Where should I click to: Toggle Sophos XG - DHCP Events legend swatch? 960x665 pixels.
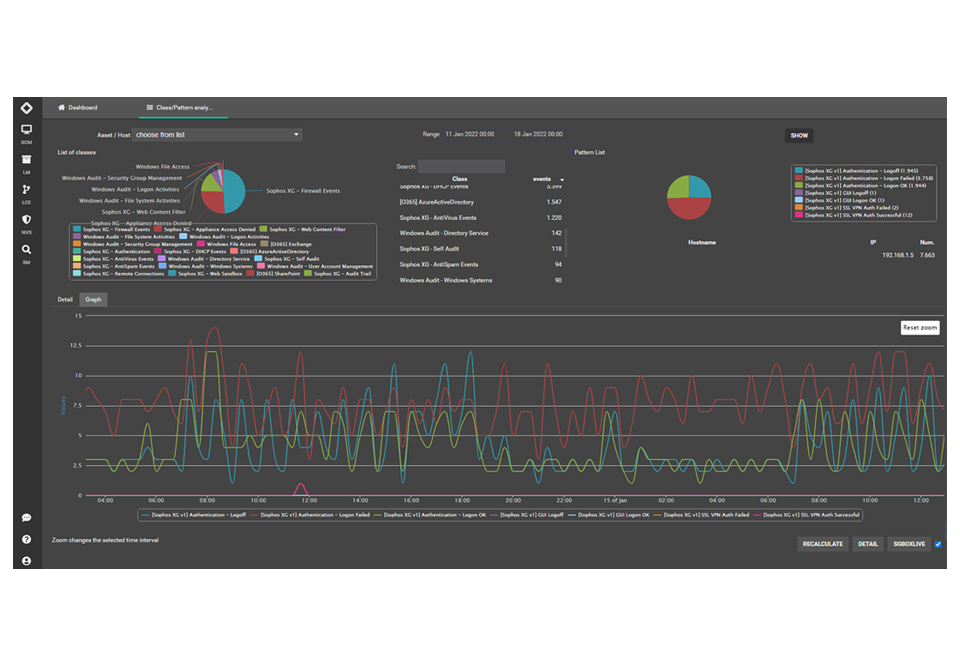(x=158, y=251)
